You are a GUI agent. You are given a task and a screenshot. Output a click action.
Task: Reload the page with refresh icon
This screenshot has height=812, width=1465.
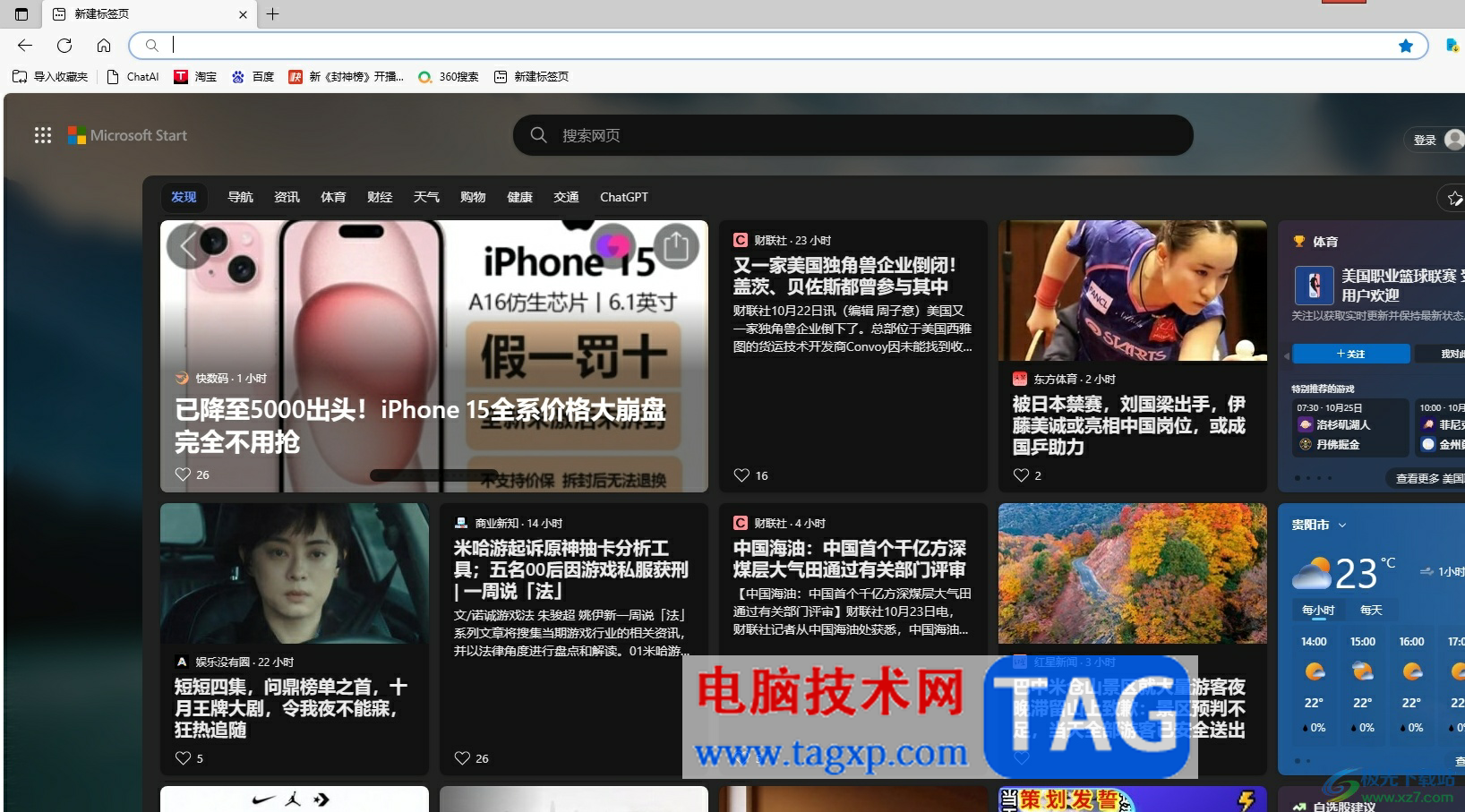pos(64,45)
